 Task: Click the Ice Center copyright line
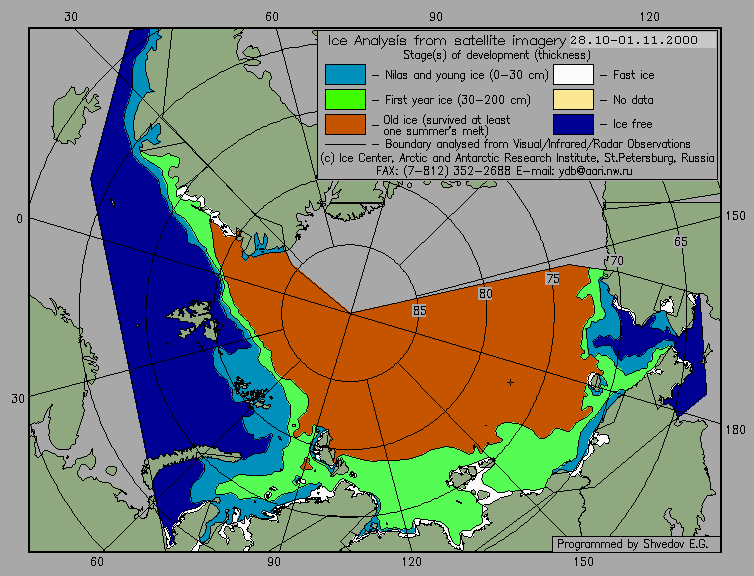point(517,158)
